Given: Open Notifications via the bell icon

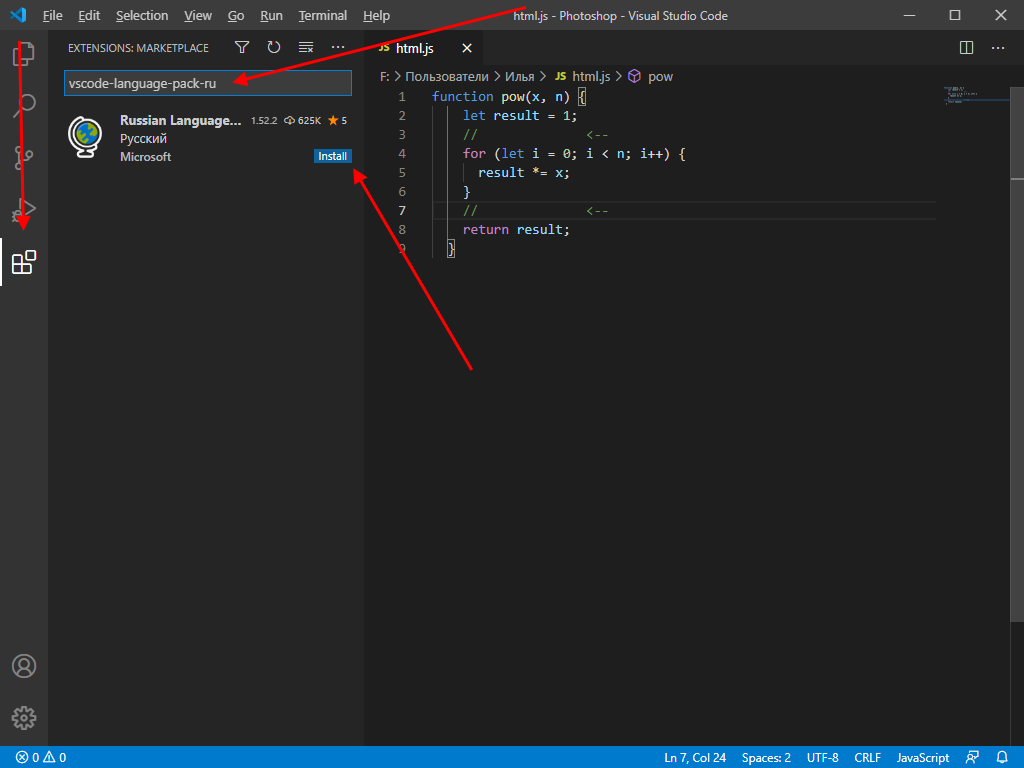Looking at the screenshot, I should pos(1003,757).
